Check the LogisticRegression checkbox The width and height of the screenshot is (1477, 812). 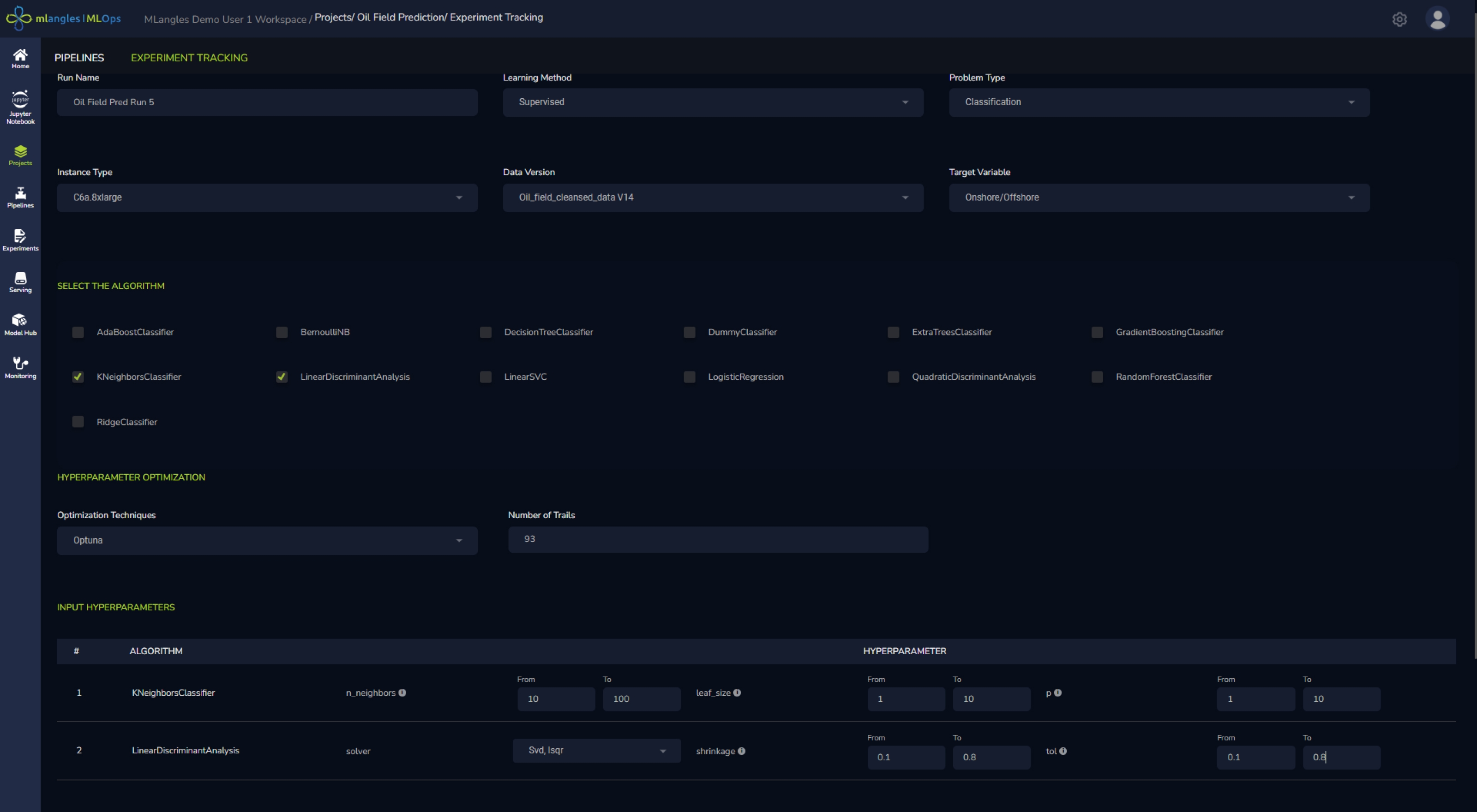coord(689,377)
